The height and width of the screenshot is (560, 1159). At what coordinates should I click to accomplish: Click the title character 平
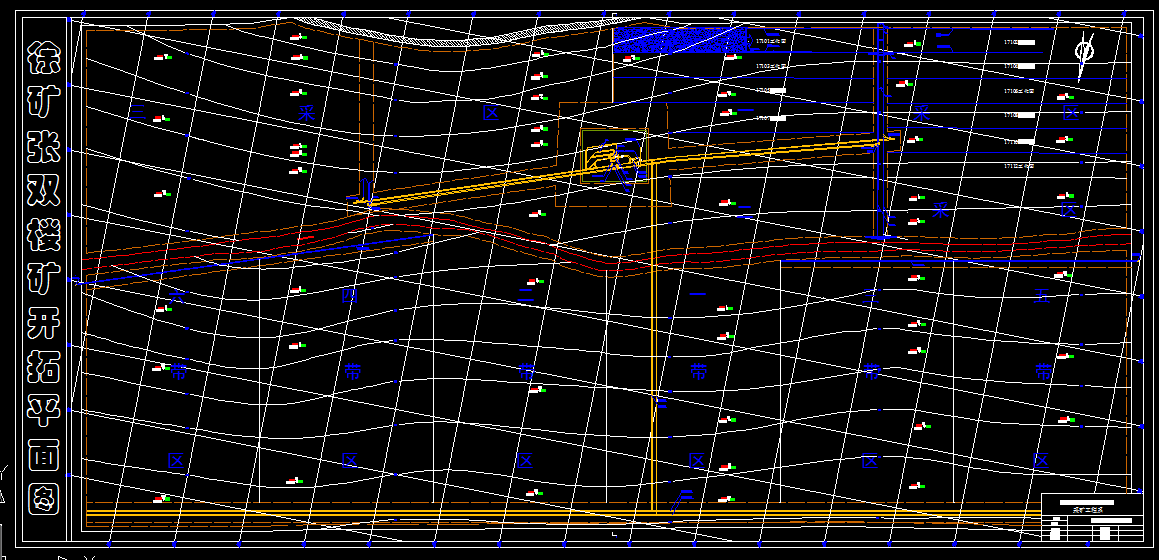click(43, 412)
